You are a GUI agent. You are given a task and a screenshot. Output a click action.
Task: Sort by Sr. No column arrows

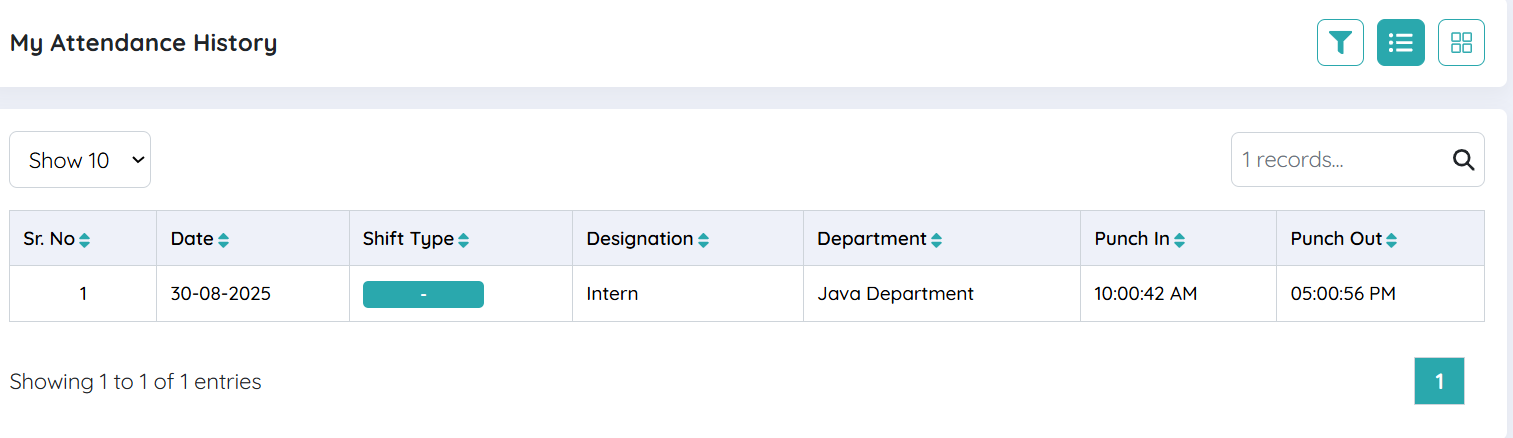(85, 240)
